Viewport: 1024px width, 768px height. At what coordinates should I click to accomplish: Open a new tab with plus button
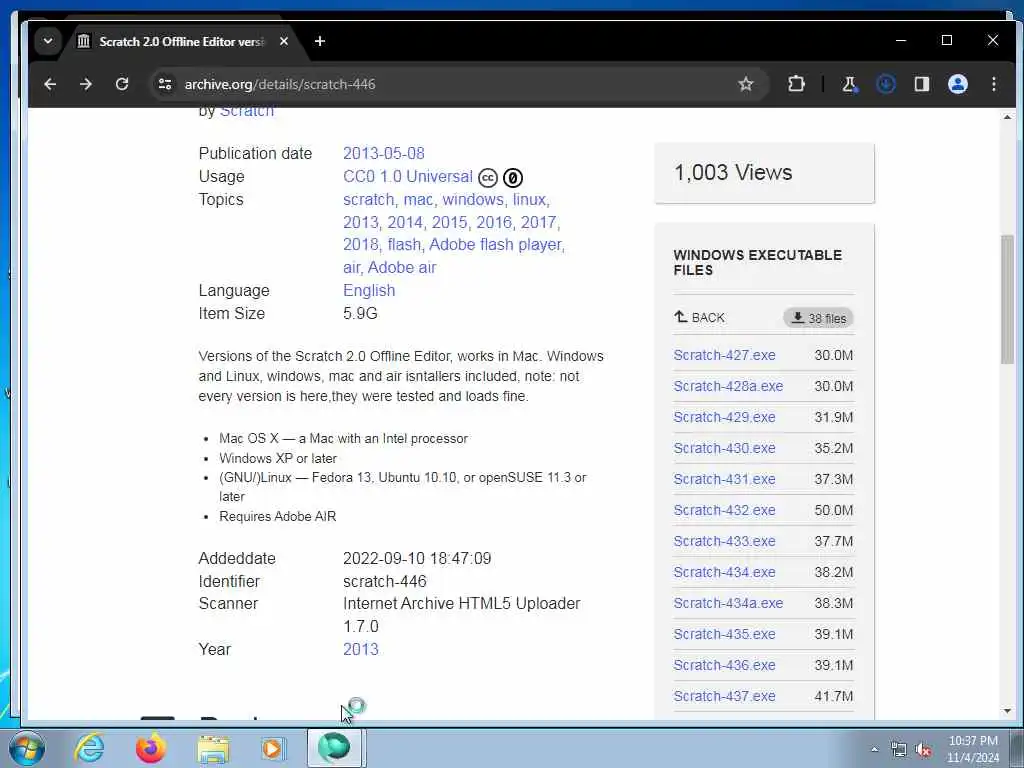coord(319,41)
